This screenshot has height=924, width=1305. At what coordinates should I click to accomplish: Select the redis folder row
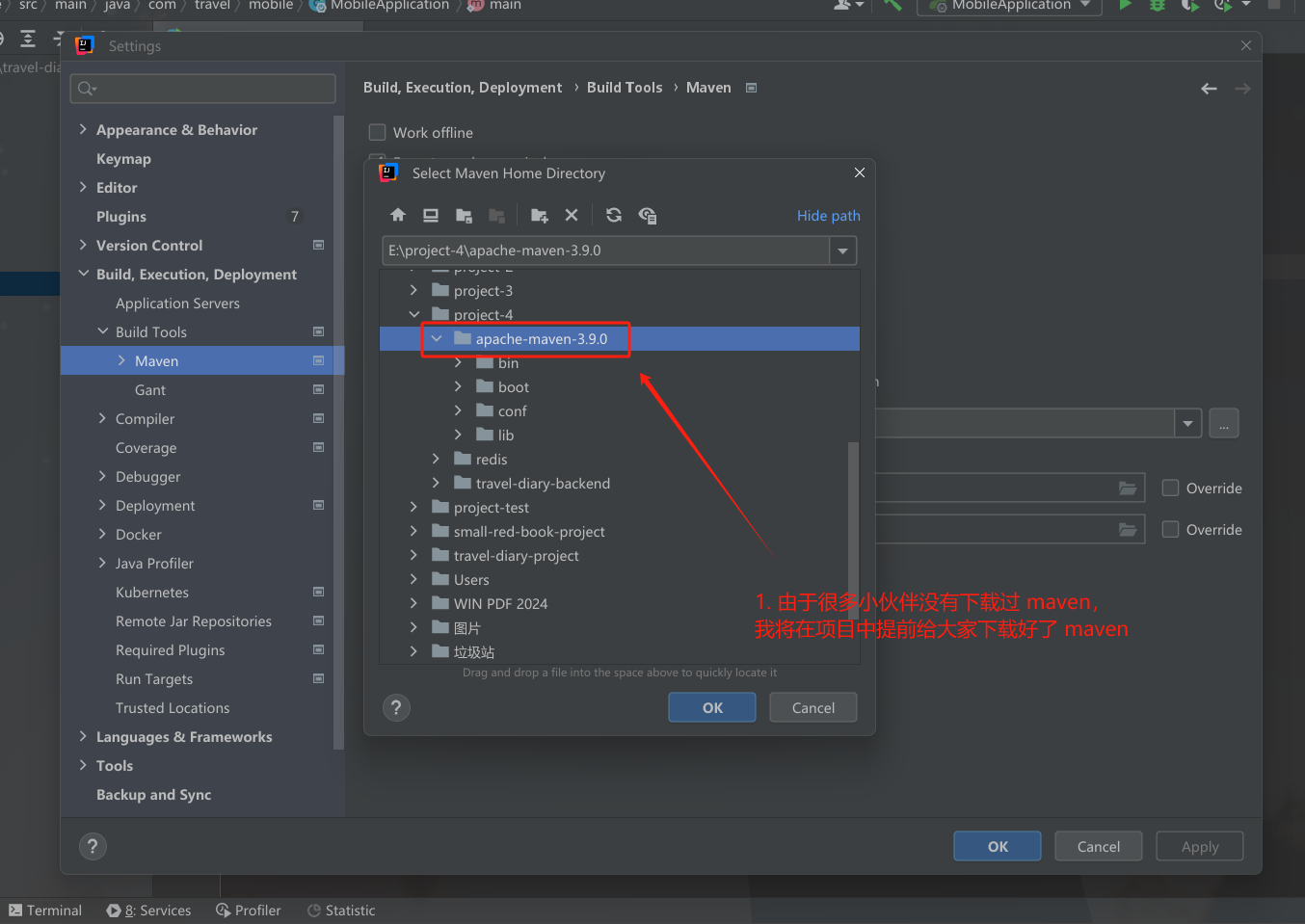[x=620, y=459]
